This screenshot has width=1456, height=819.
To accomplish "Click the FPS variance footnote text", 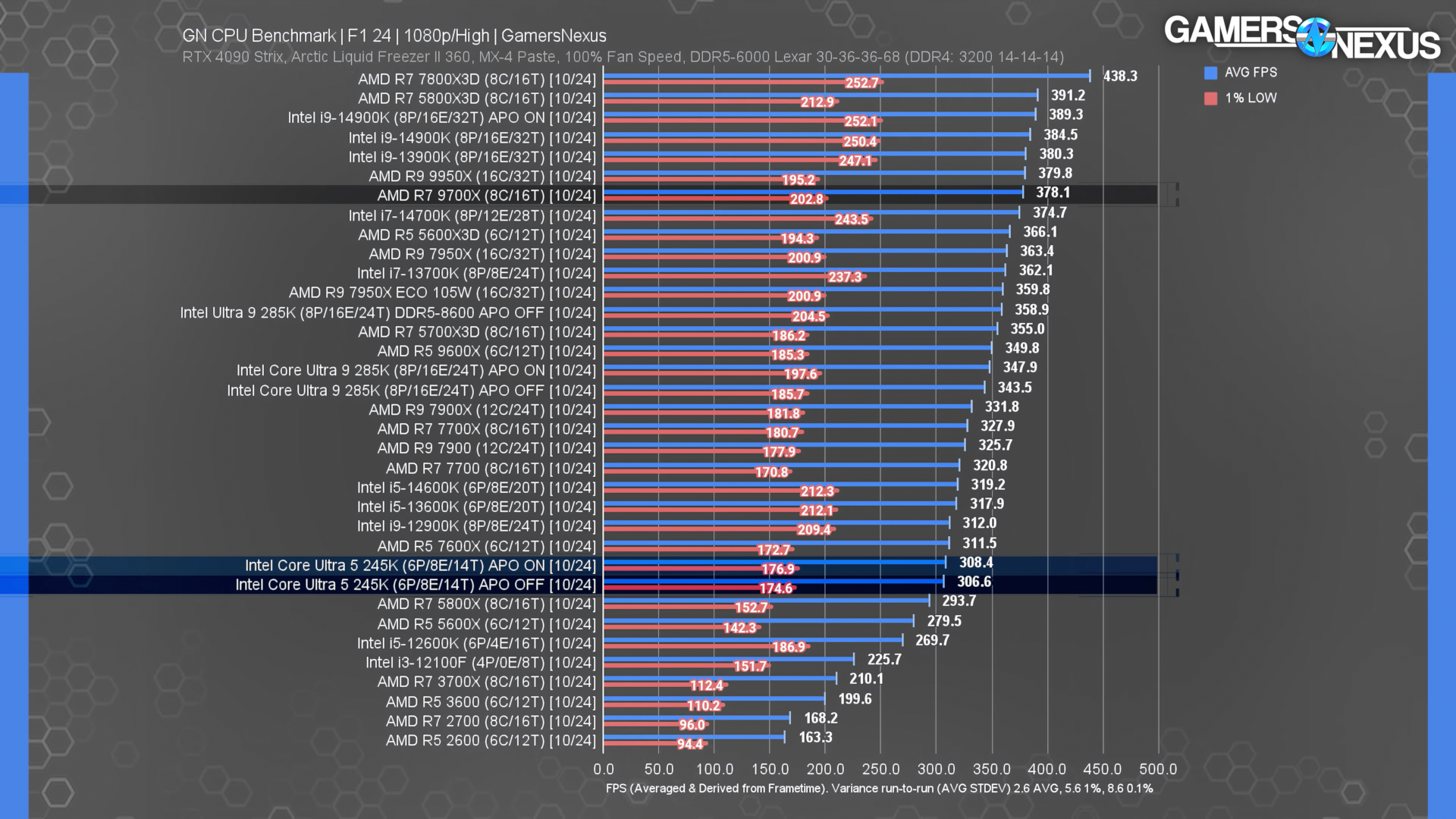I will [879, 789].
